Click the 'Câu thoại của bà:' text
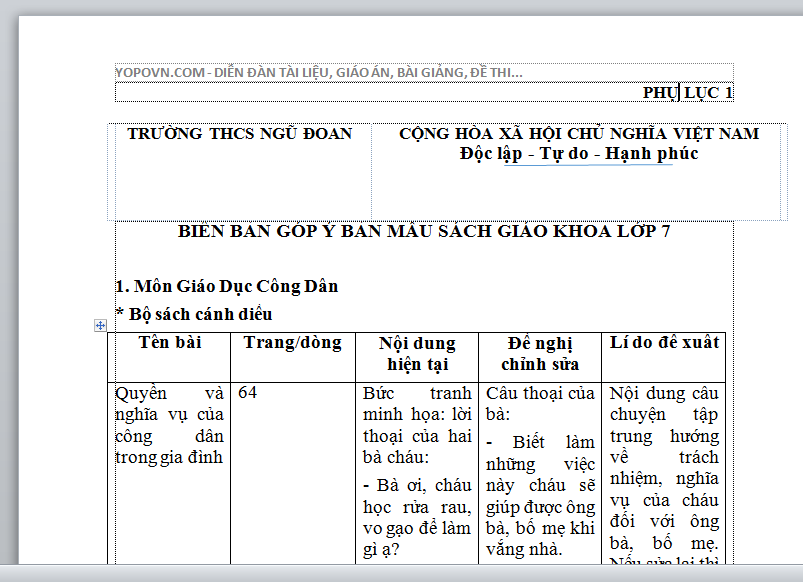 tap(540, 403)
